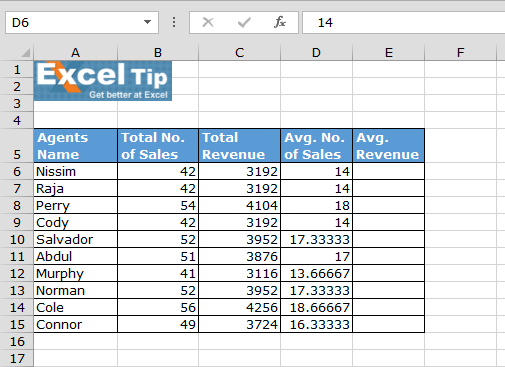Click Abdul's revenue value 3876

pos(240,256)
